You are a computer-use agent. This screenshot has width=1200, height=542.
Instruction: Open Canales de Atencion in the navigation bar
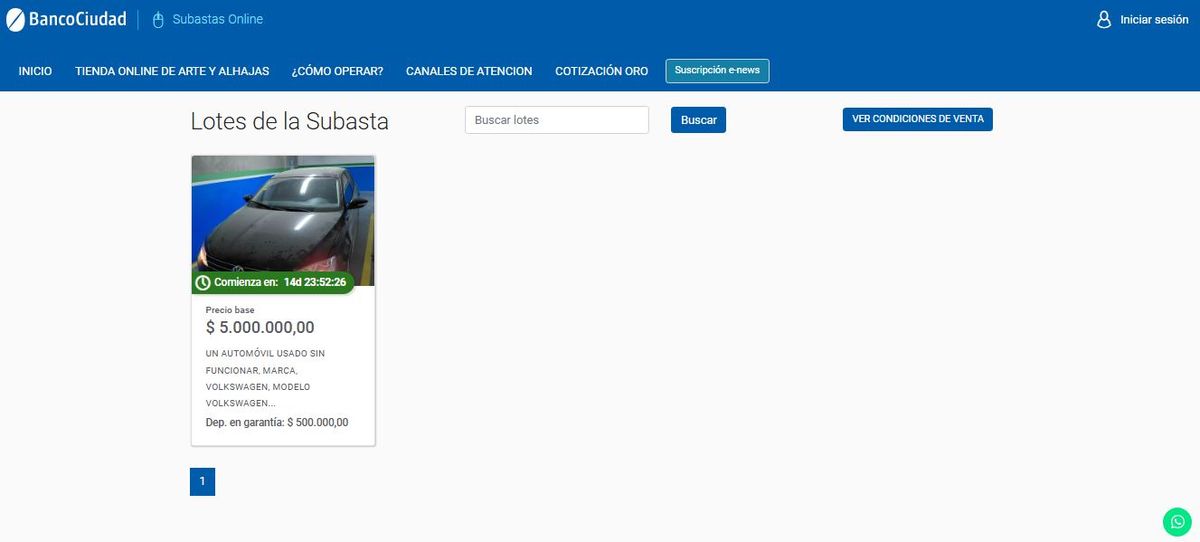469,71
